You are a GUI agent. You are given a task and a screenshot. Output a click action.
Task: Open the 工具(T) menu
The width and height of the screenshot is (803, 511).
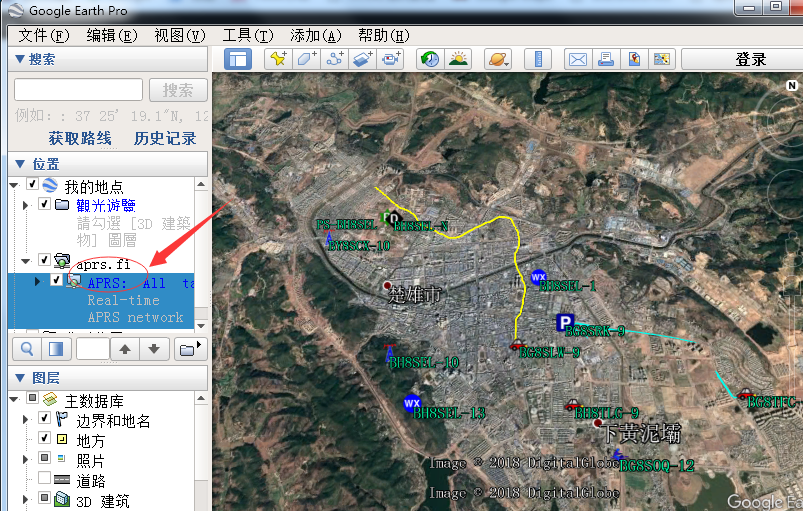click(x=247, y=35)
